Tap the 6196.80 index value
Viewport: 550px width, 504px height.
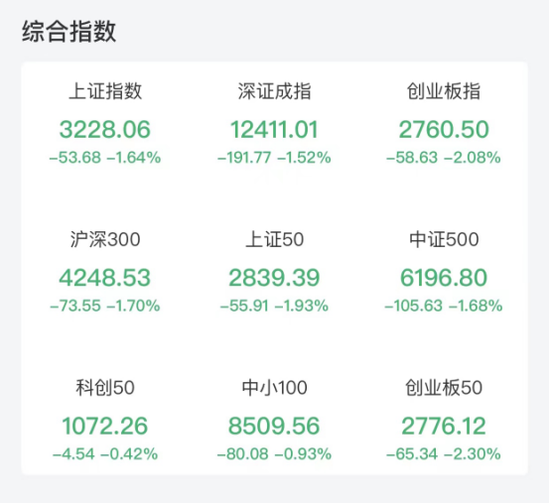444,278
